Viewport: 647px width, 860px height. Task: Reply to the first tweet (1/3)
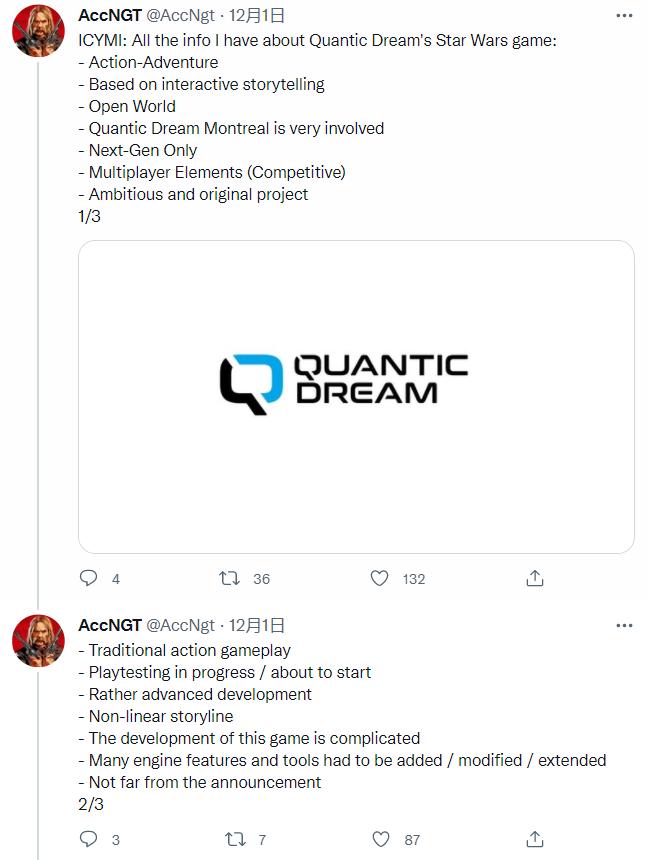point(88,578)
